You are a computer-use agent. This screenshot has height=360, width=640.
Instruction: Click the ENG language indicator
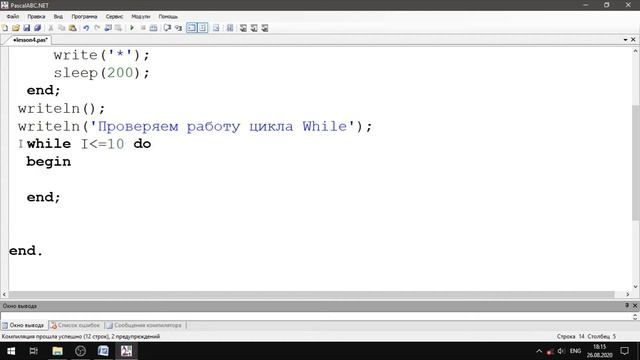tap(576, 351)
